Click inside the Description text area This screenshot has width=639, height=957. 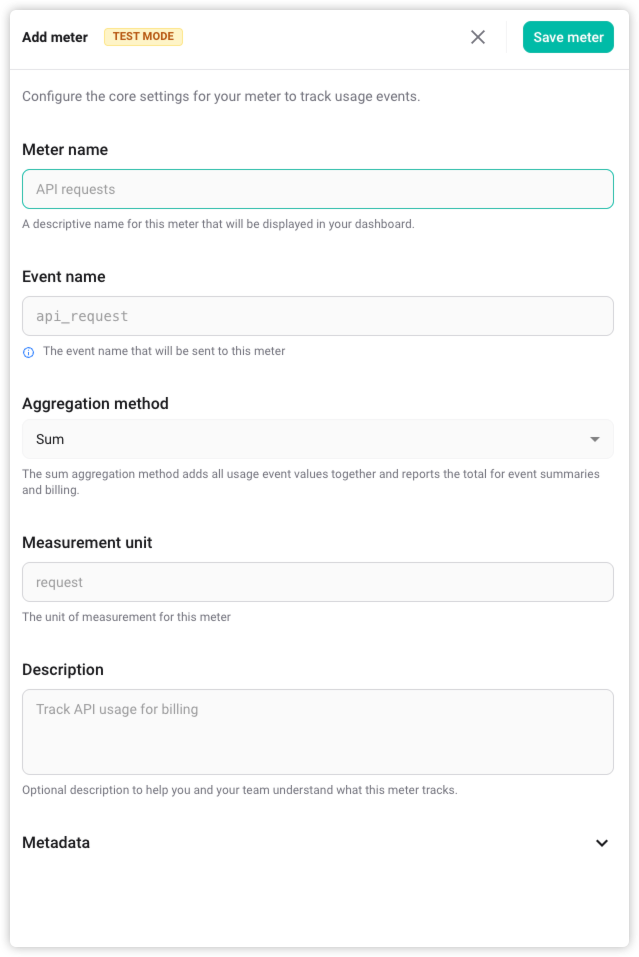tap(317, 731)
